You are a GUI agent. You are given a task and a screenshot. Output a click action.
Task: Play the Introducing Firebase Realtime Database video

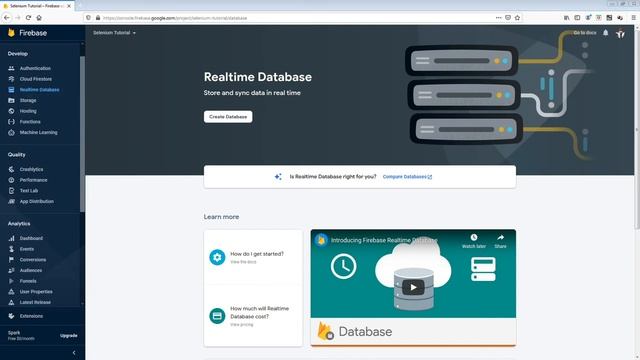point(413,287)
